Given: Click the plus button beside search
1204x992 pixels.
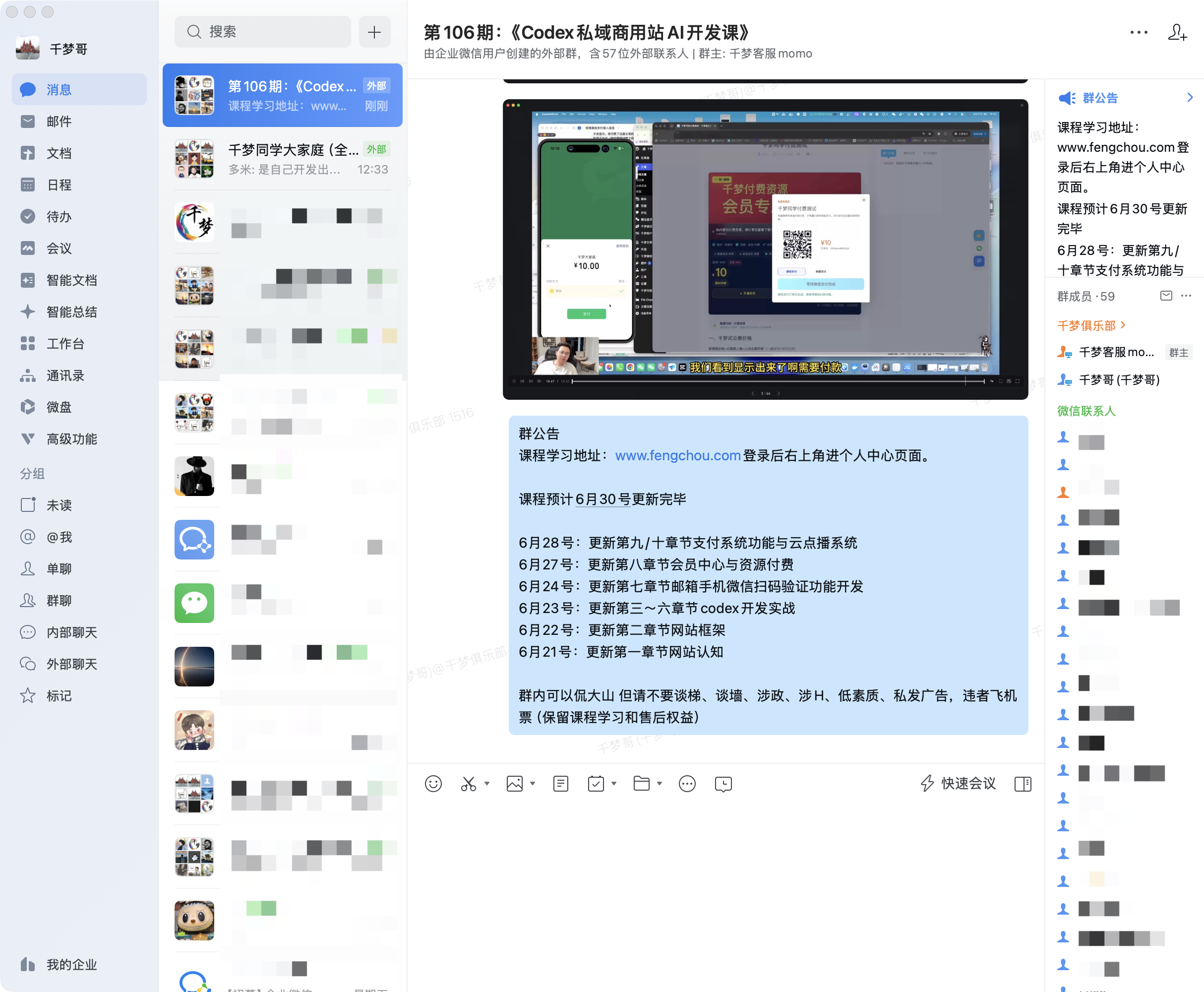Looking at the screenshot, I should pos(375,31).
